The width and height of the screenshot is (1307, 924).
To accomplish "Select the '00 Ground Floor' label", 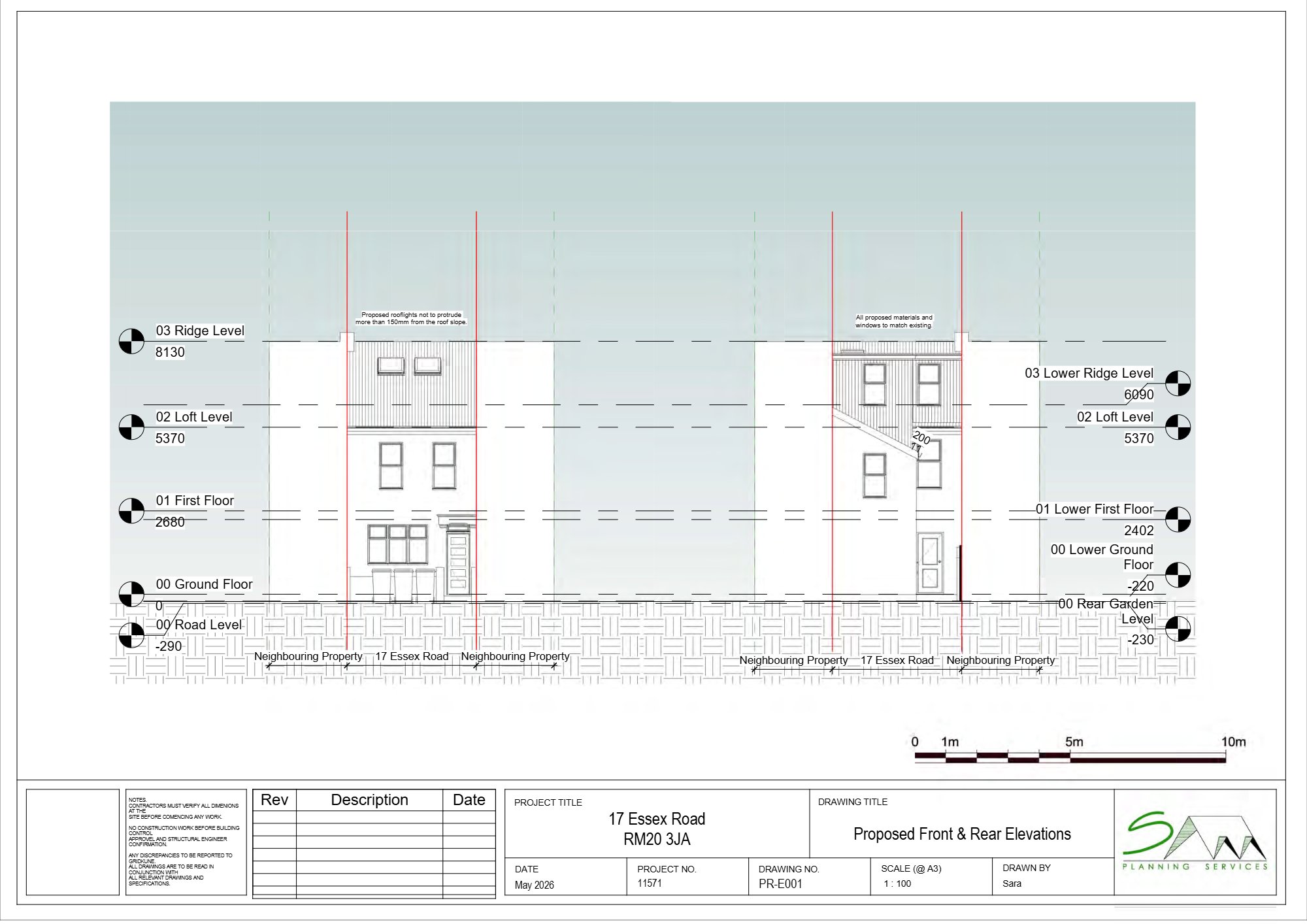I will [x=204, y=584].
